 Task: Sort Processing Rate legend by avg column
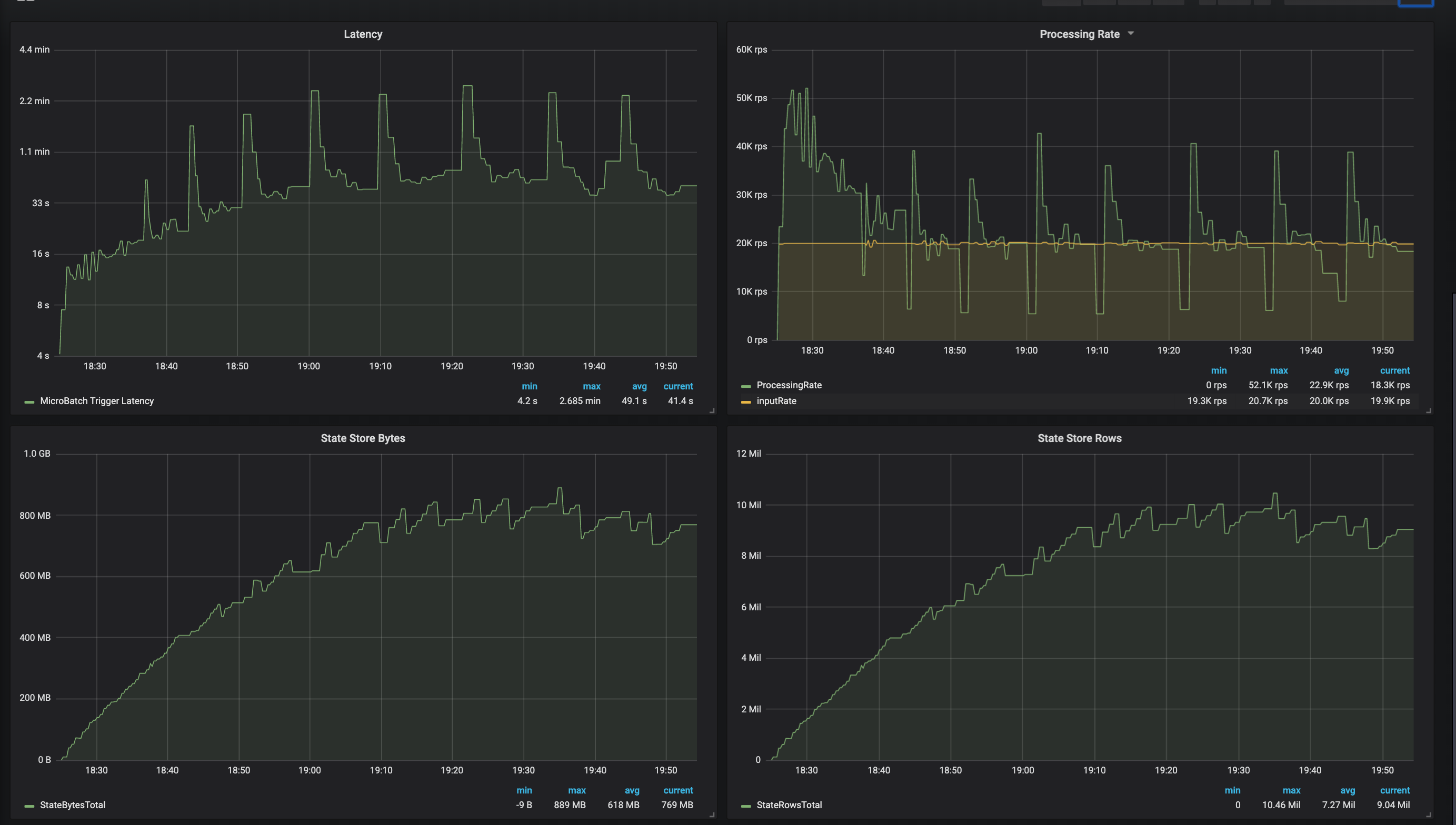point(1341,370)
